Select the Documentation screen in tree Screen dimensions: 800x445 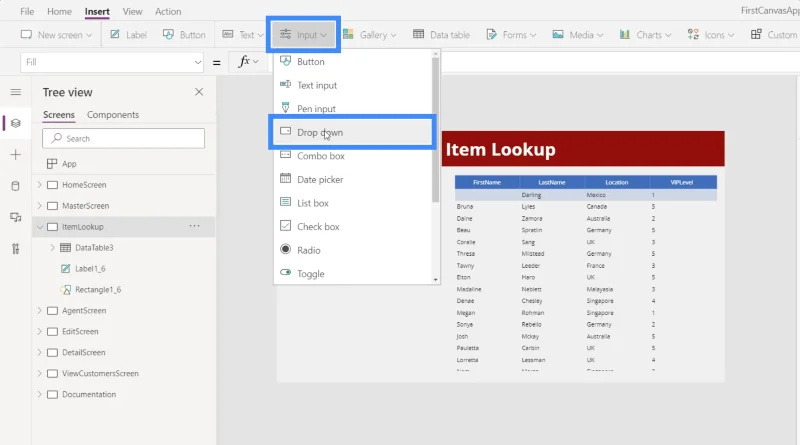(89, 394)
